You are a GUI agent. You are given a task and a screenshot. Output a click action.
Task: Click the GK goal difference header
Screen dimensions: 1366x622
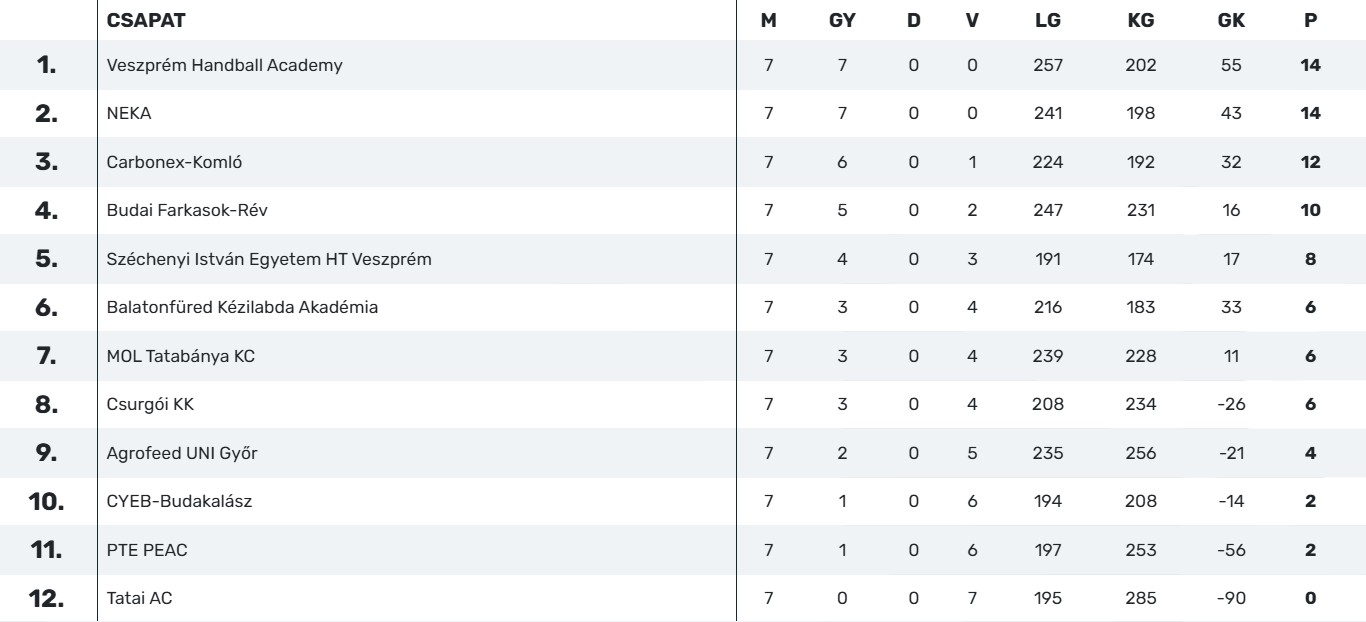coord(1231,20)
